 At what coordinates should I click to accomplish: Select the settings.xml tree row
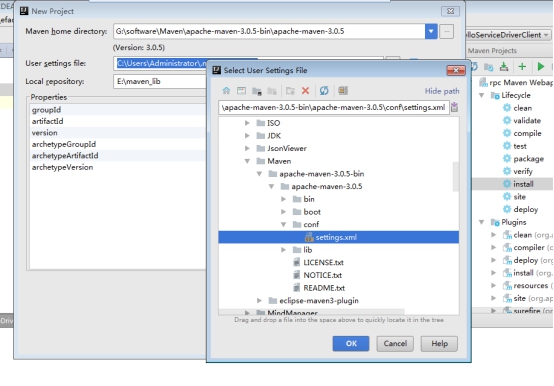tap(338, 237)
